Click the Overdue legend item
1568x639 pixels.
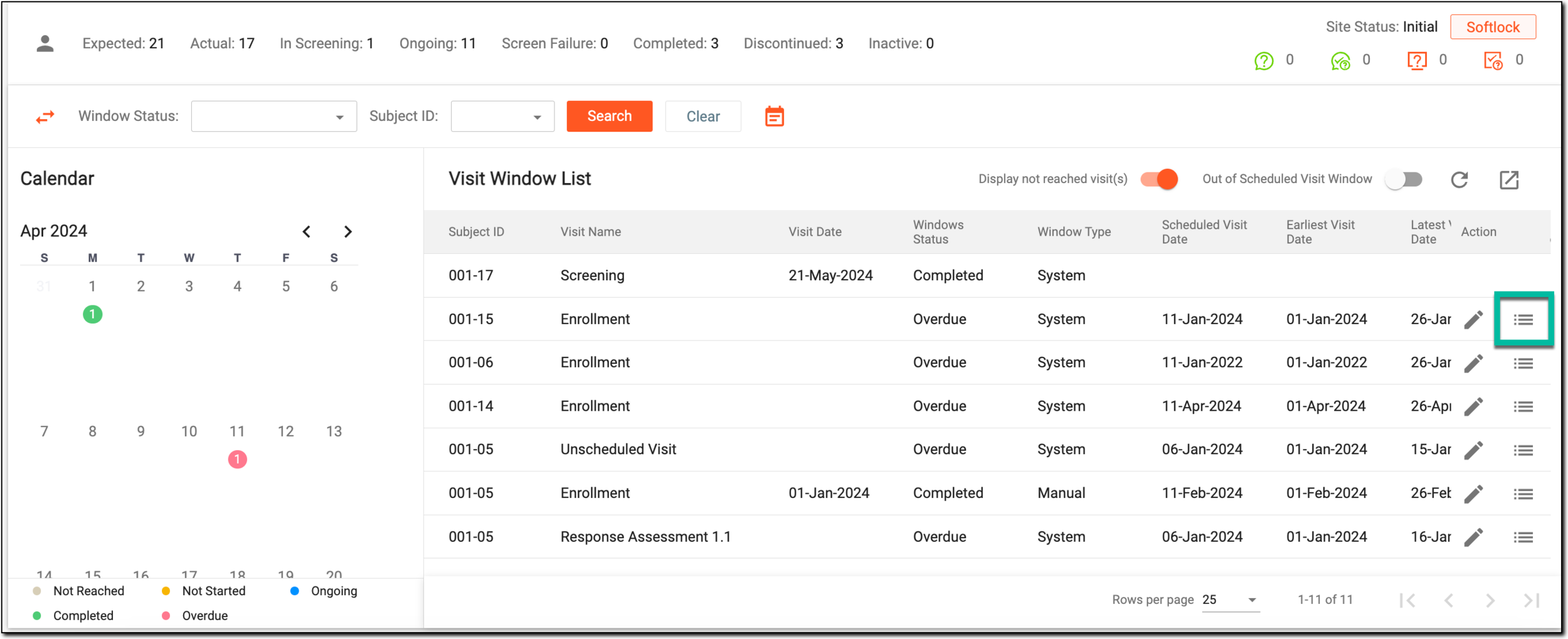pyautogui.click(x=194, y=616)
